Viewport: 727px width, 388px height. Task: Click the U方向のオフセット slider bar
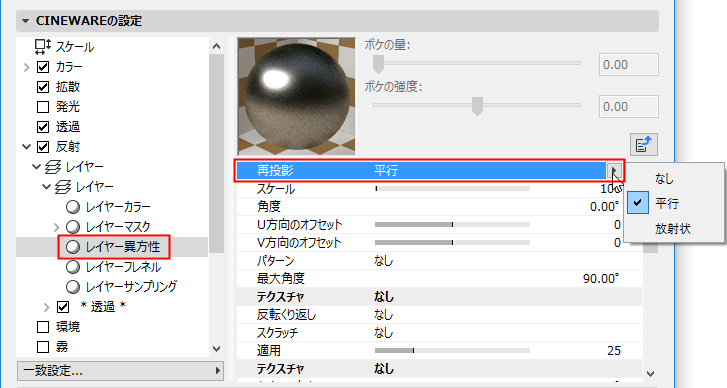point(453,224)
